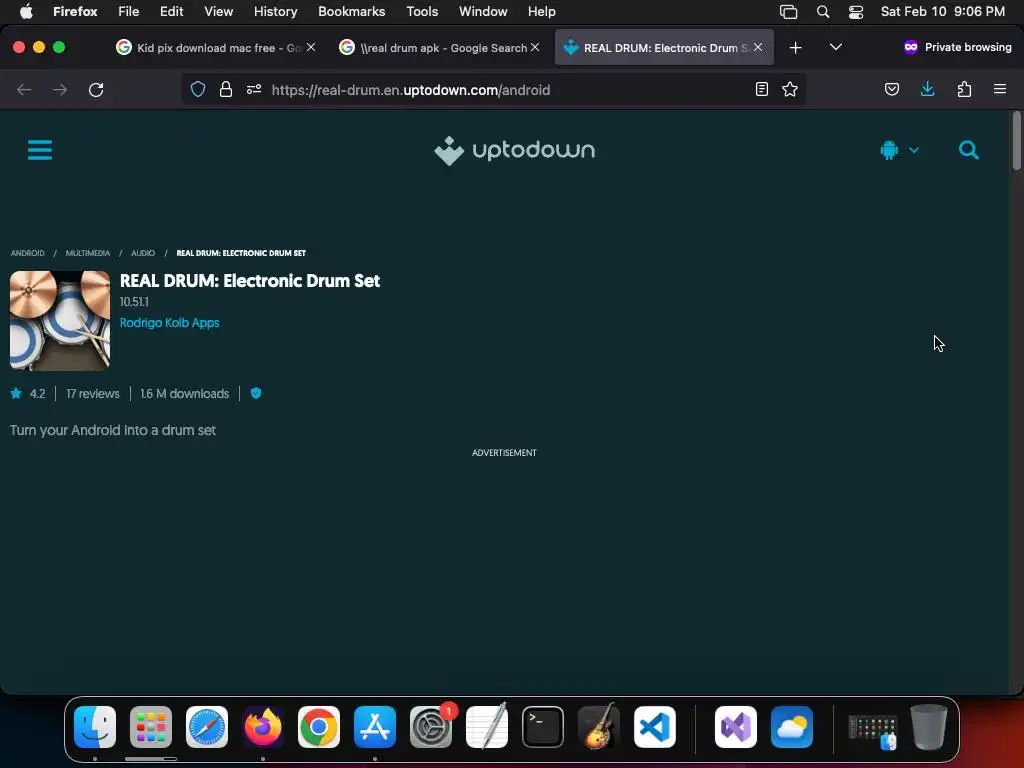Go back to the previous page
This screenshot has height=768, width=1024.
pyautogui.click(x=24, y=89)
